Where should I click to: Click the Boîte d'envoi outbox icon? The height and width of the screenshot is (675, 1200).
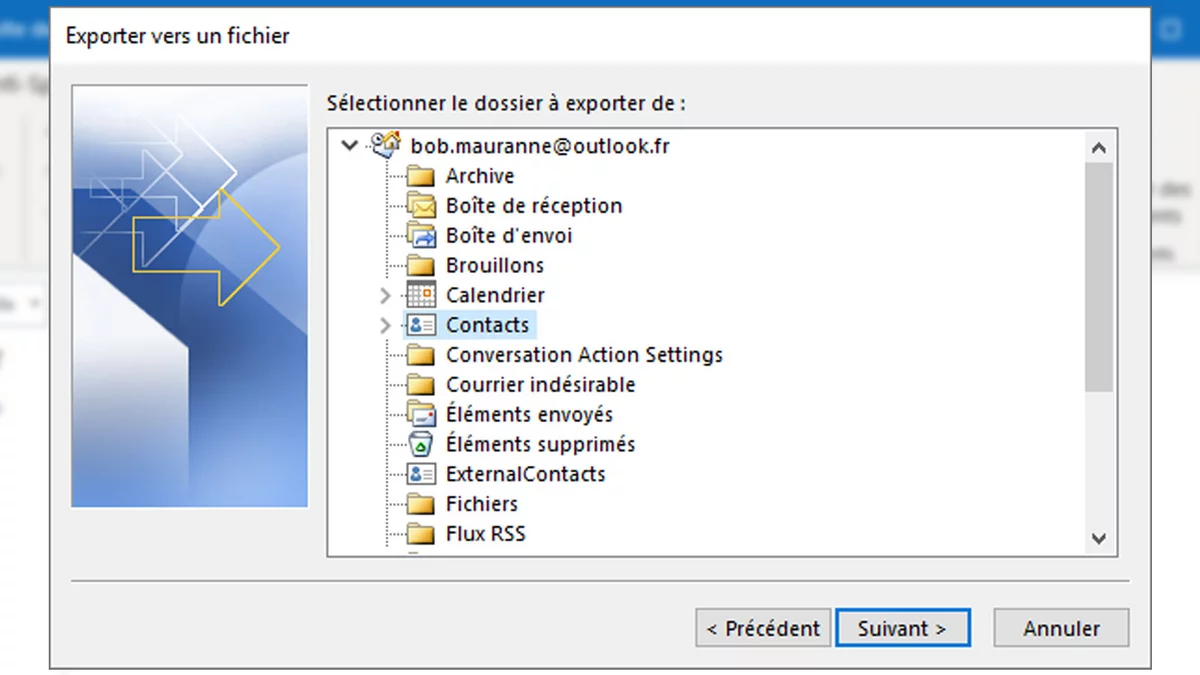(x=421, y=236)
